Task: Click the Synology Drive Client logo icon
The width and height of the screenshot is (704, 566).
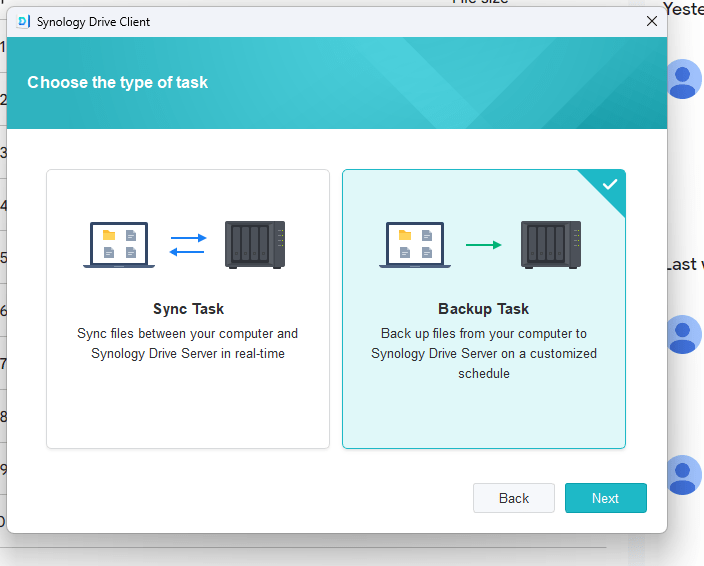Action: 23,22
